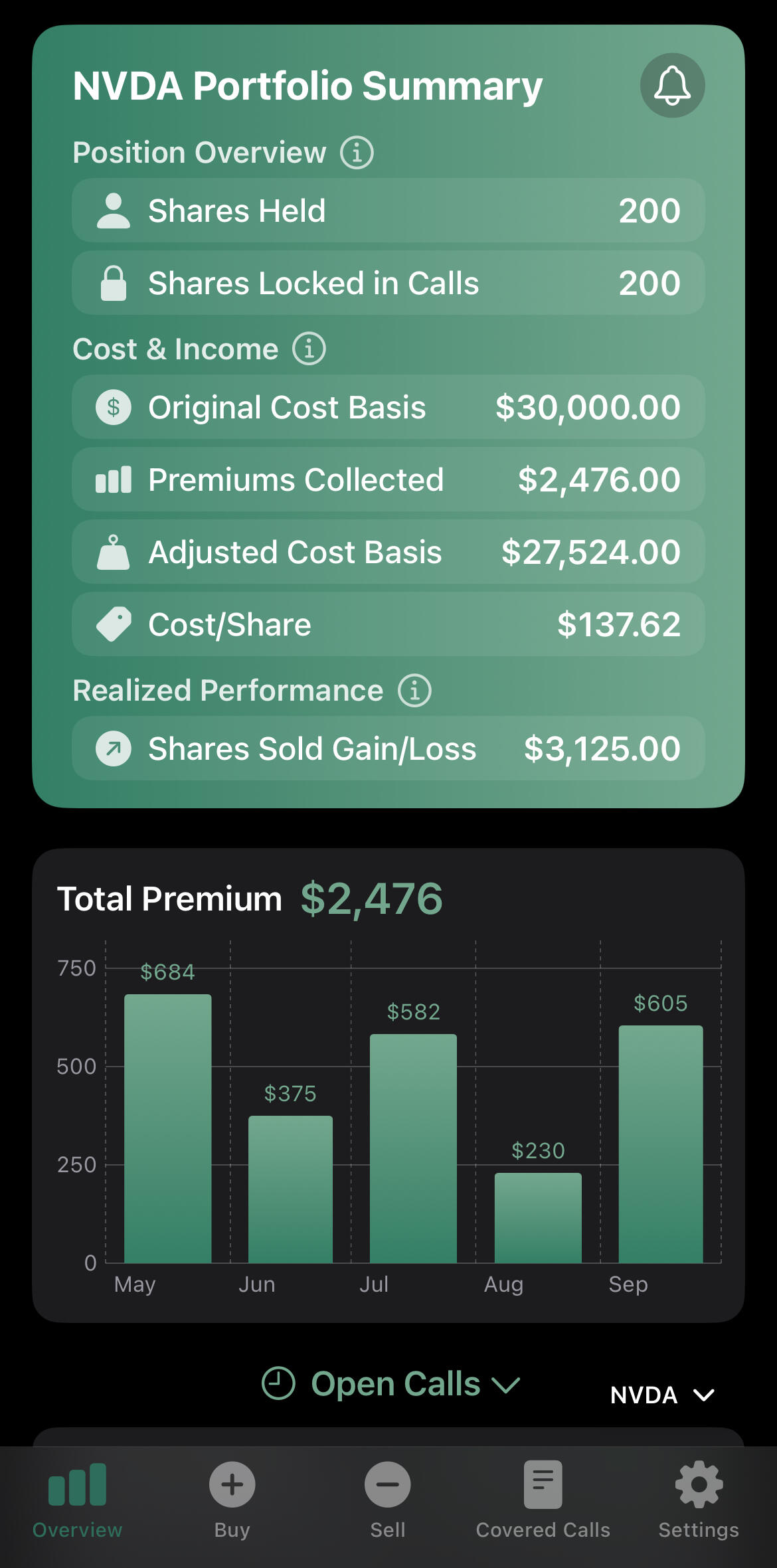777x1568 pixels.
Task: Tap the Buy plus icon
Action: click(232, 1484)
